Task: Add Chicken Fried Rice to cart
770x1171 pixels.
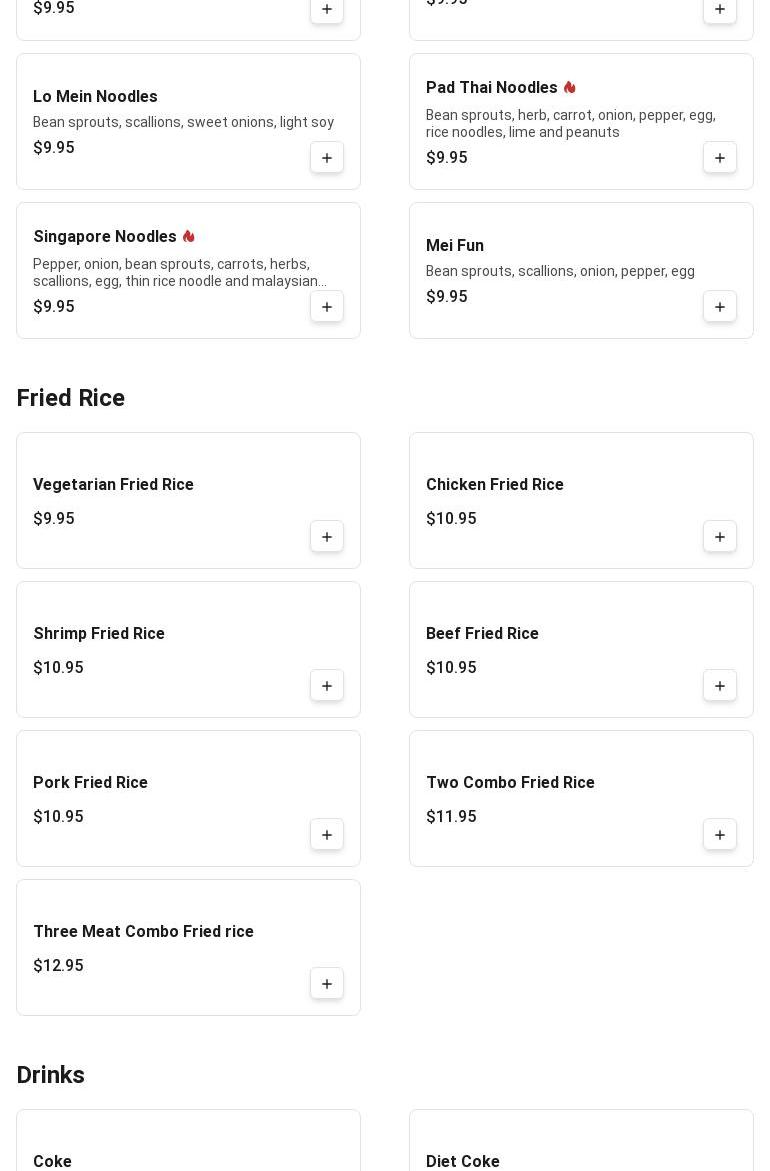Action: click(720, 537)
